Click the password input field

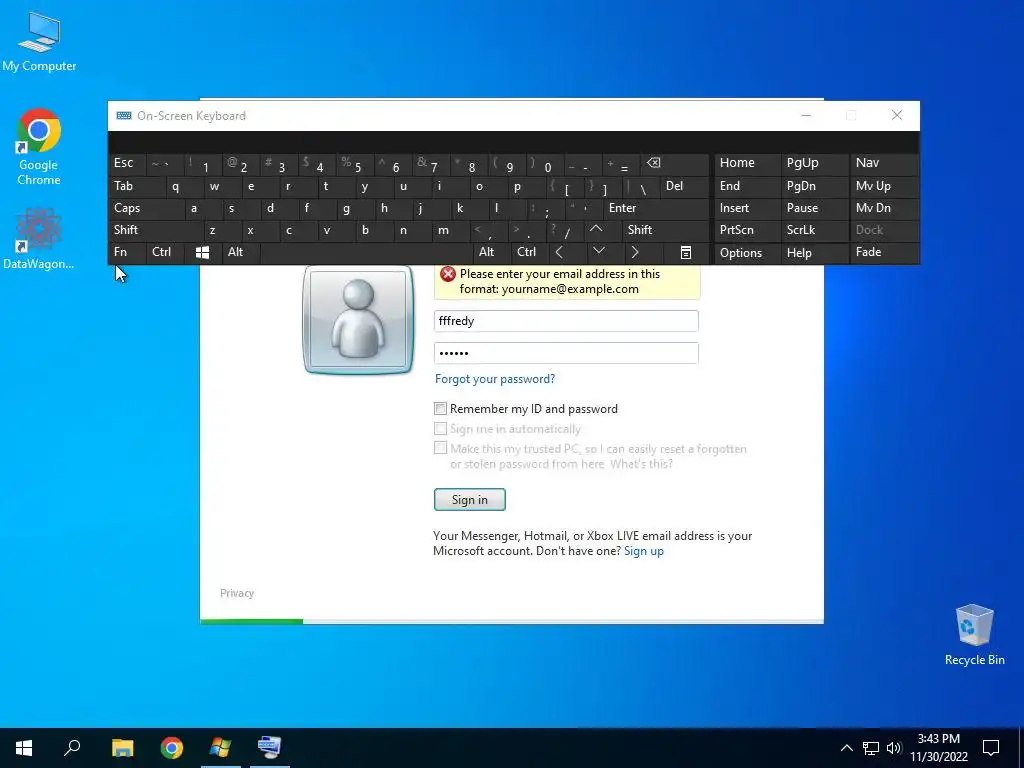point(566,353)
